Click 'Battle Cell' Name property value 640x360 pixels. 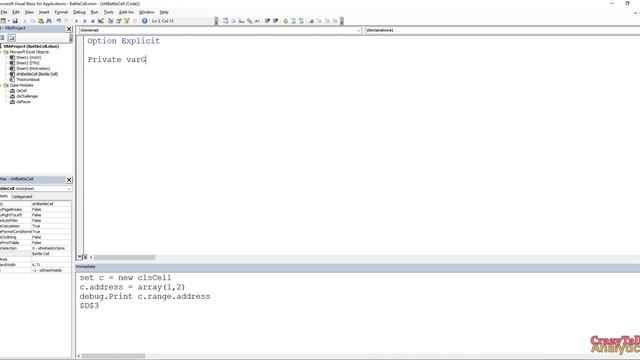pos(51,253)
